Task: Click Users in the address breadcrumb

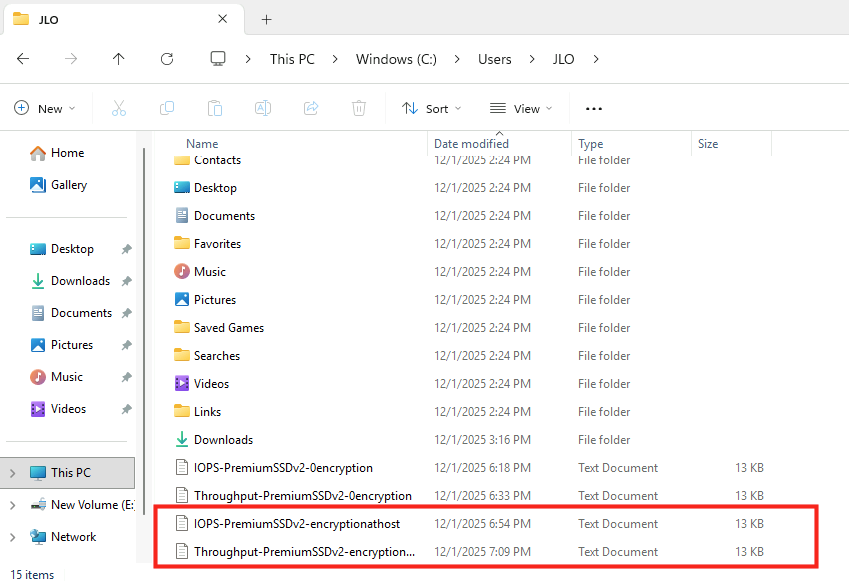Action: 494,59
